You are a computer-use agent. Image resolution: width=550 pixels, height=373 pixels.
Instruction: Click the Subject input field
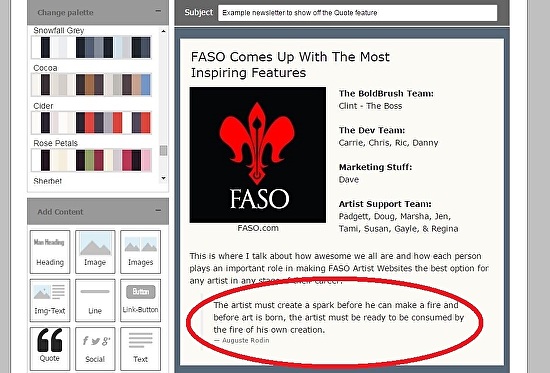(x=357, y=13)
